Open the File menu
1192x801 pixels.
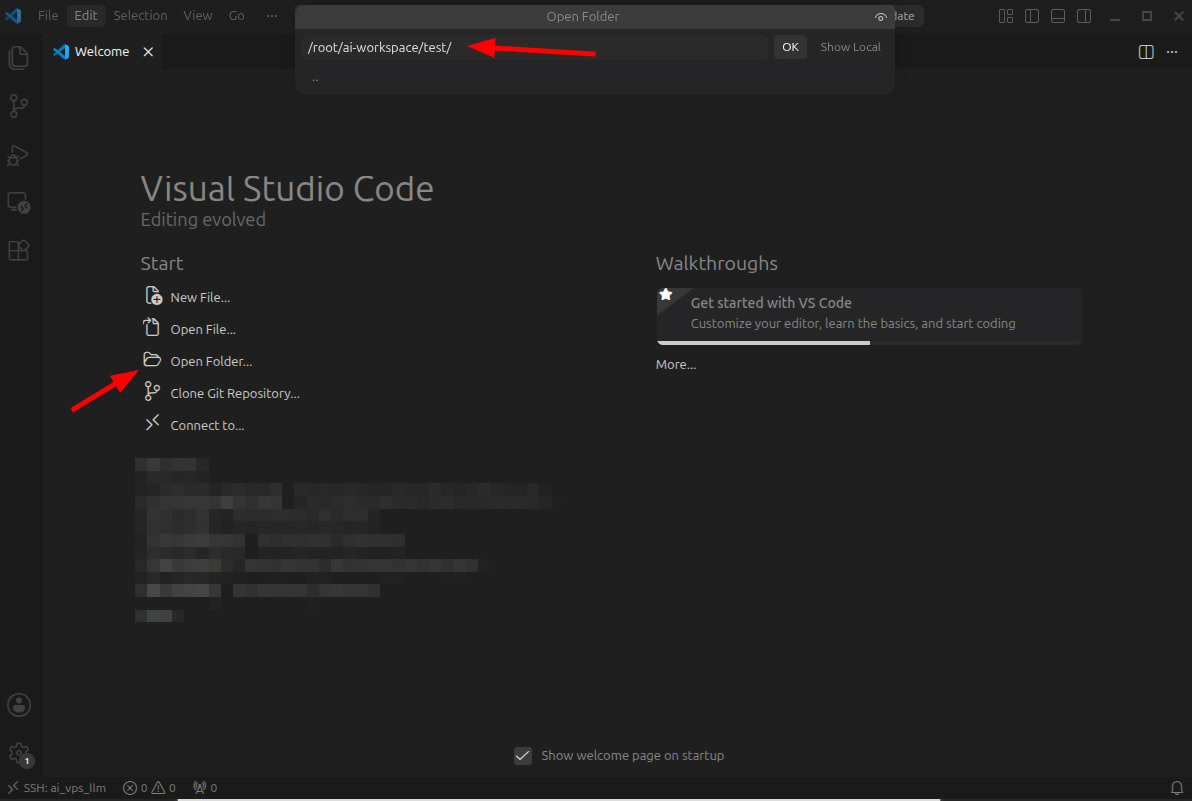pos(48,15)
